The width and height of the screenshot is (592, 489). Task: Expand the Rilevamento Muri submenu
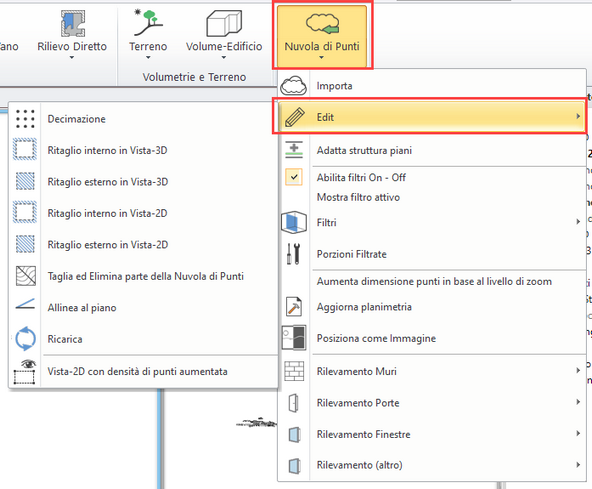(432, 371)
